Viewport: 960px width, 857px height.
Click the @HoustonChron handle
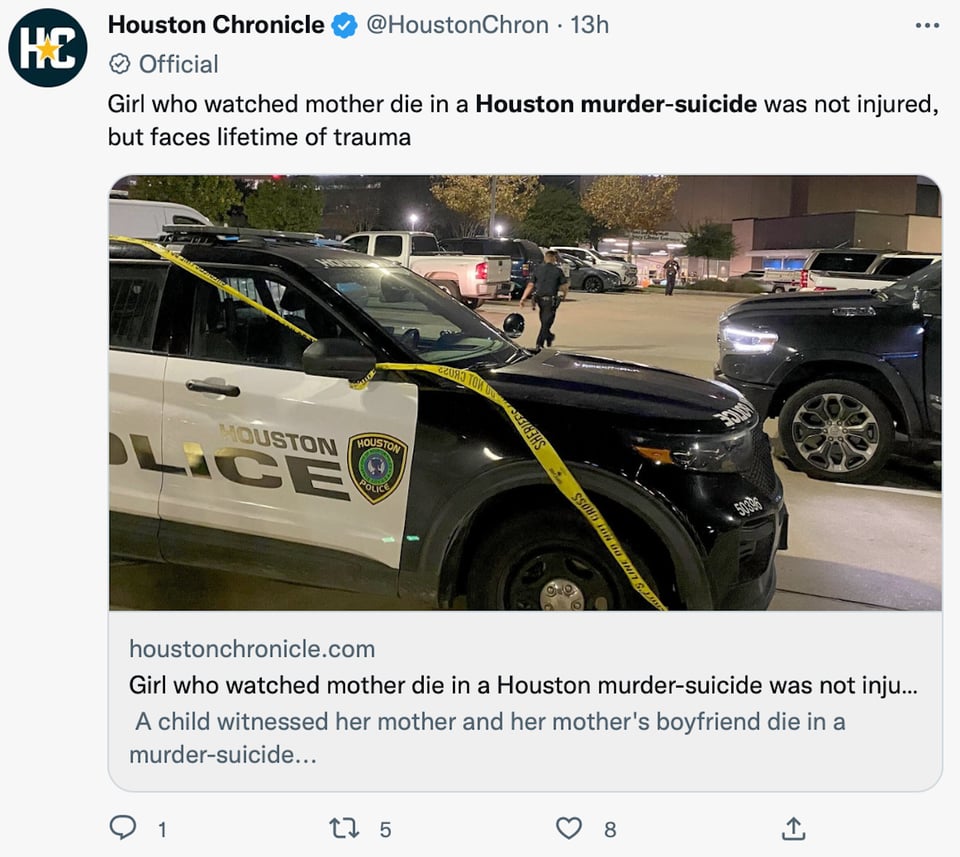(457, 25)
